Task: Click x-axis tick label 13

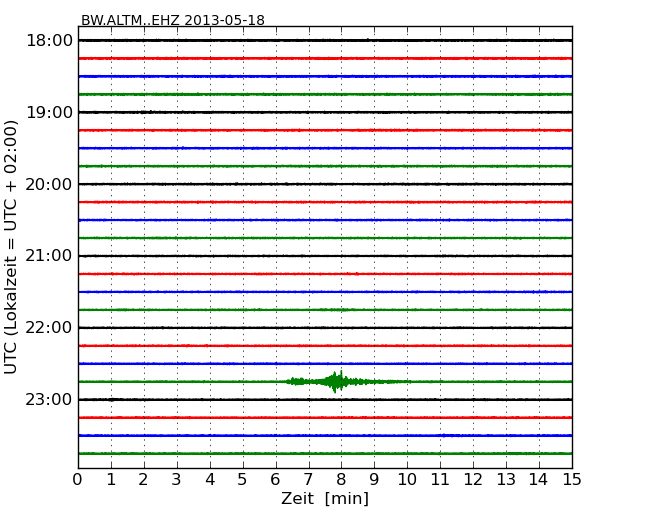Action: pos(506,479)
